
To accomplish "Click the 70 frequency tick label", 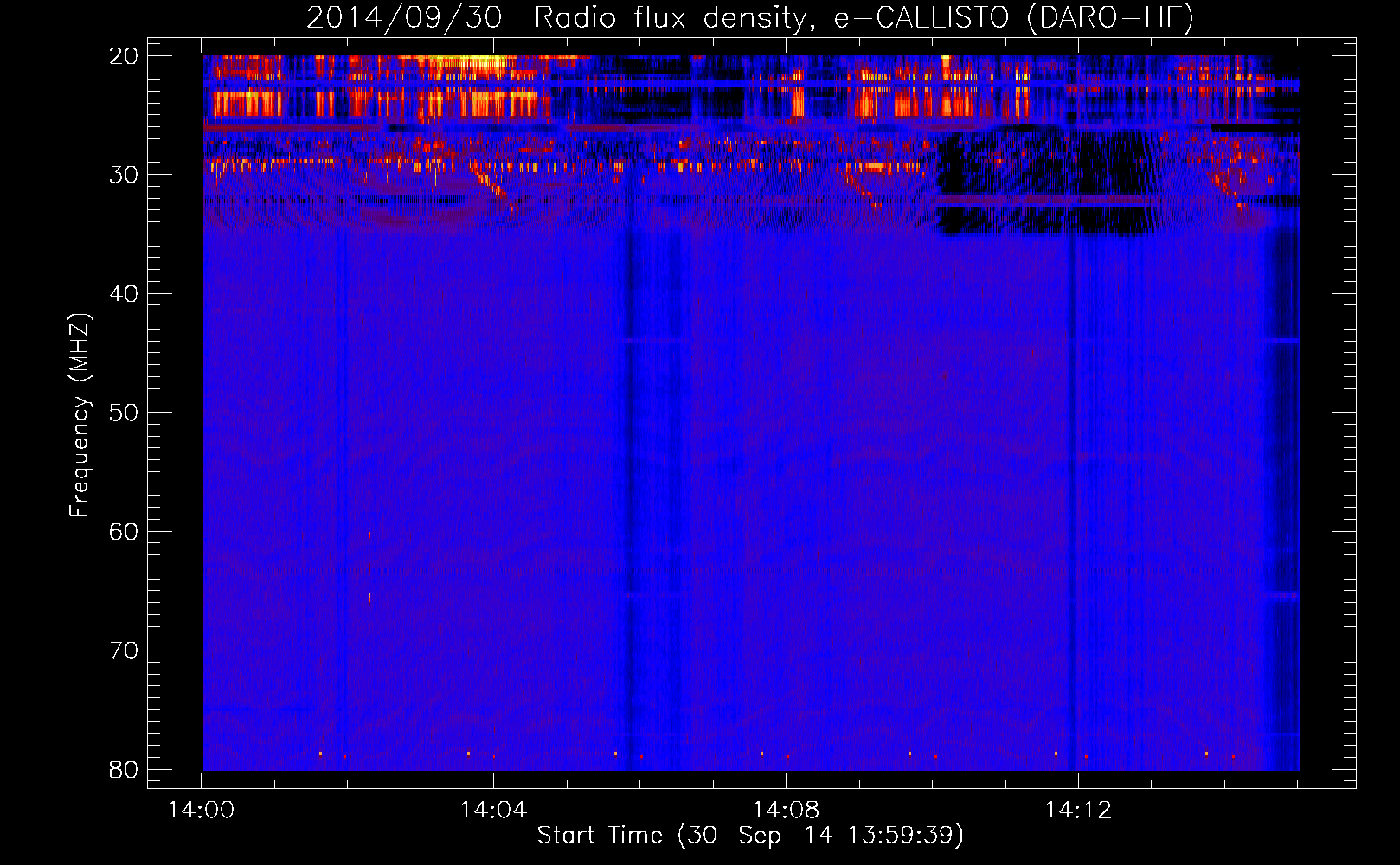I will (x=124, y=650).
